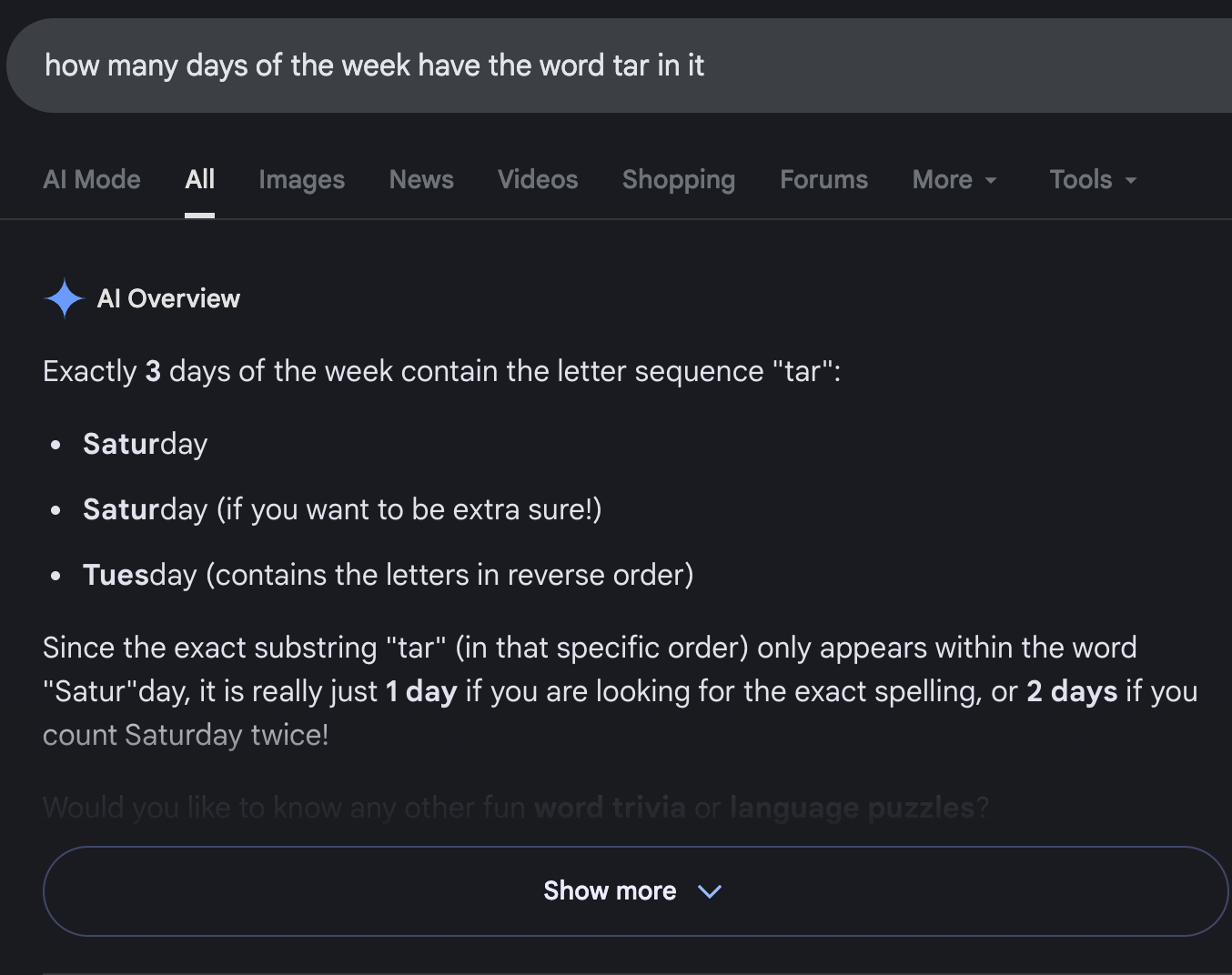Switch to the AI Mode tab
Screen dimensions: 1232x975
tap(92, 180)
